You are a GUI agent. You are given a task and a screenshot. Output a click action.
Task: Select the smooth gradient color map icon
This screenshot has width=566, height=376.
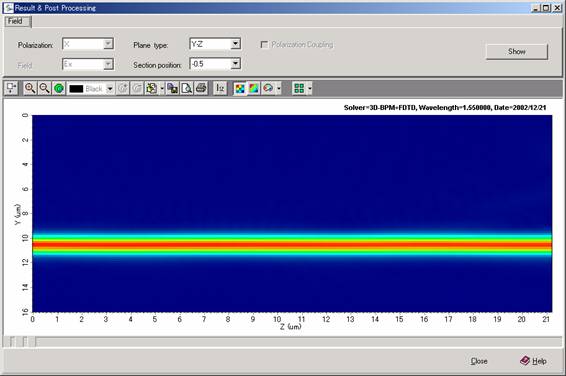coord(254,88)
